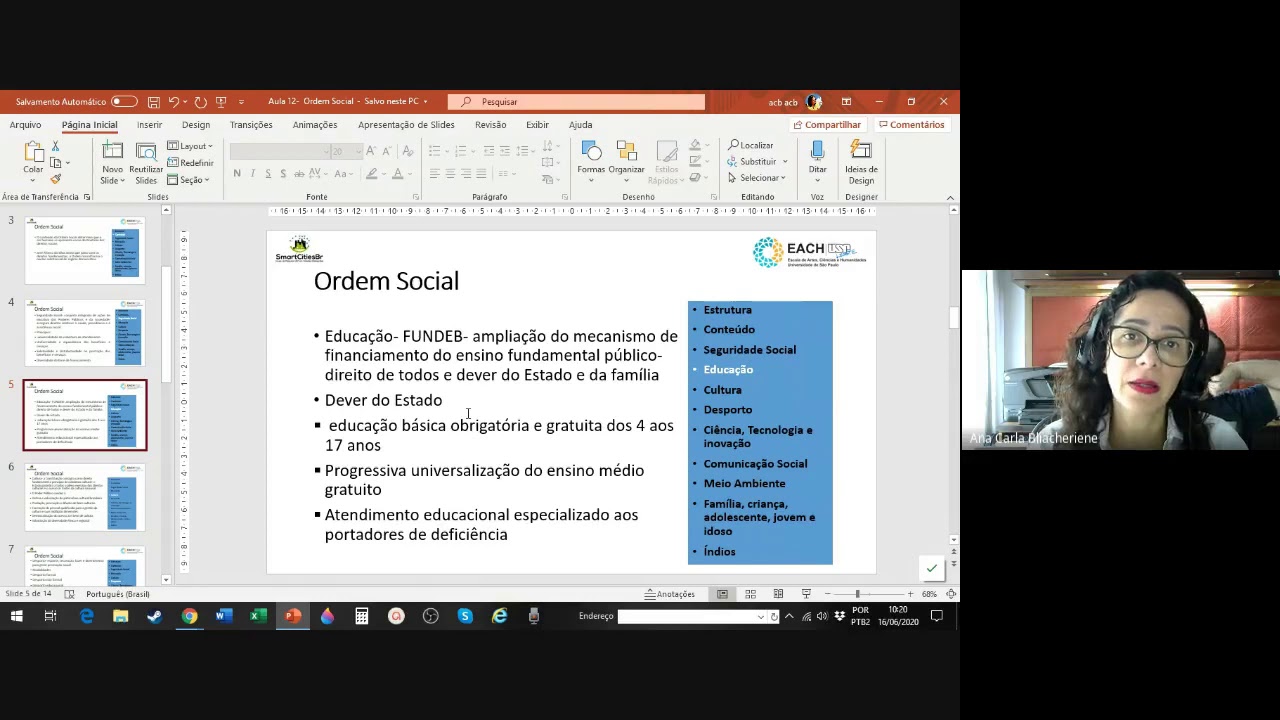Toggle the Anotações notes pane

tap(670, 594)
